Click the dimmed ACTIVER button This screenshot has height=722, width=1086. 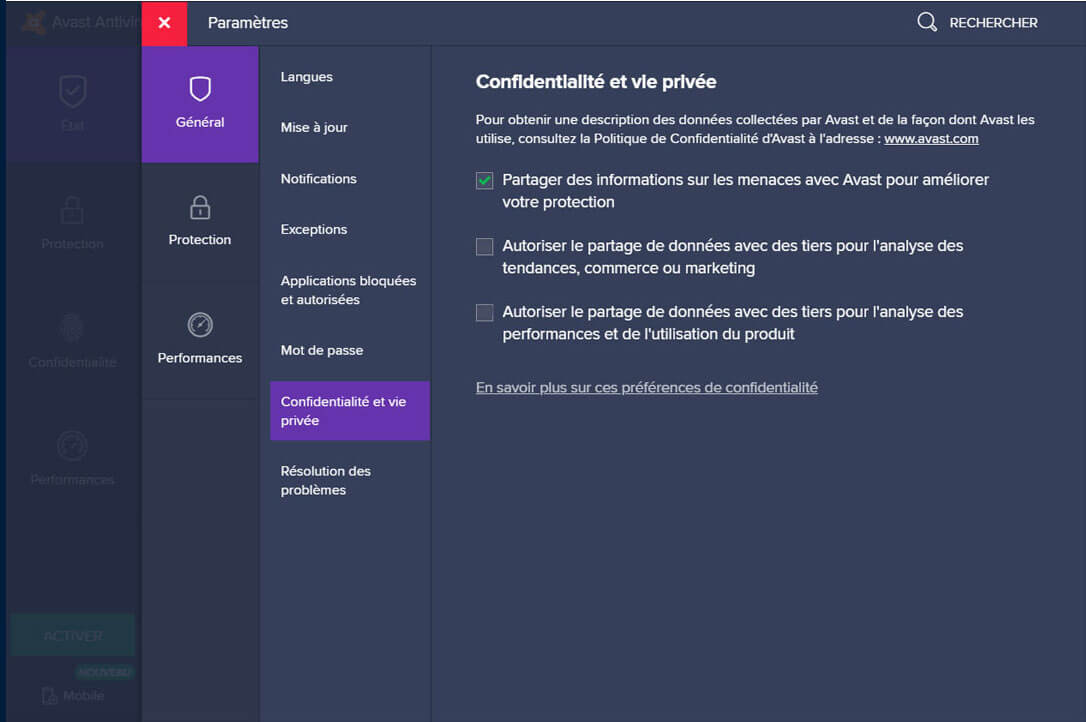tap(72, 635)
